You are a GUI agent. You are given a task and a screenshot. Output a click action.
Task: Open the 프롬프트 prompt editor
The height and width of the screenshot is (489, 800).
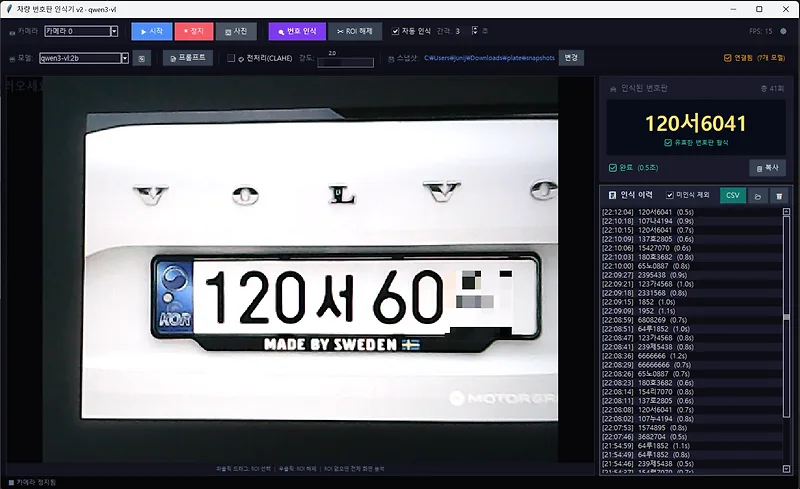pyautogui.click(x=188, y=58)
